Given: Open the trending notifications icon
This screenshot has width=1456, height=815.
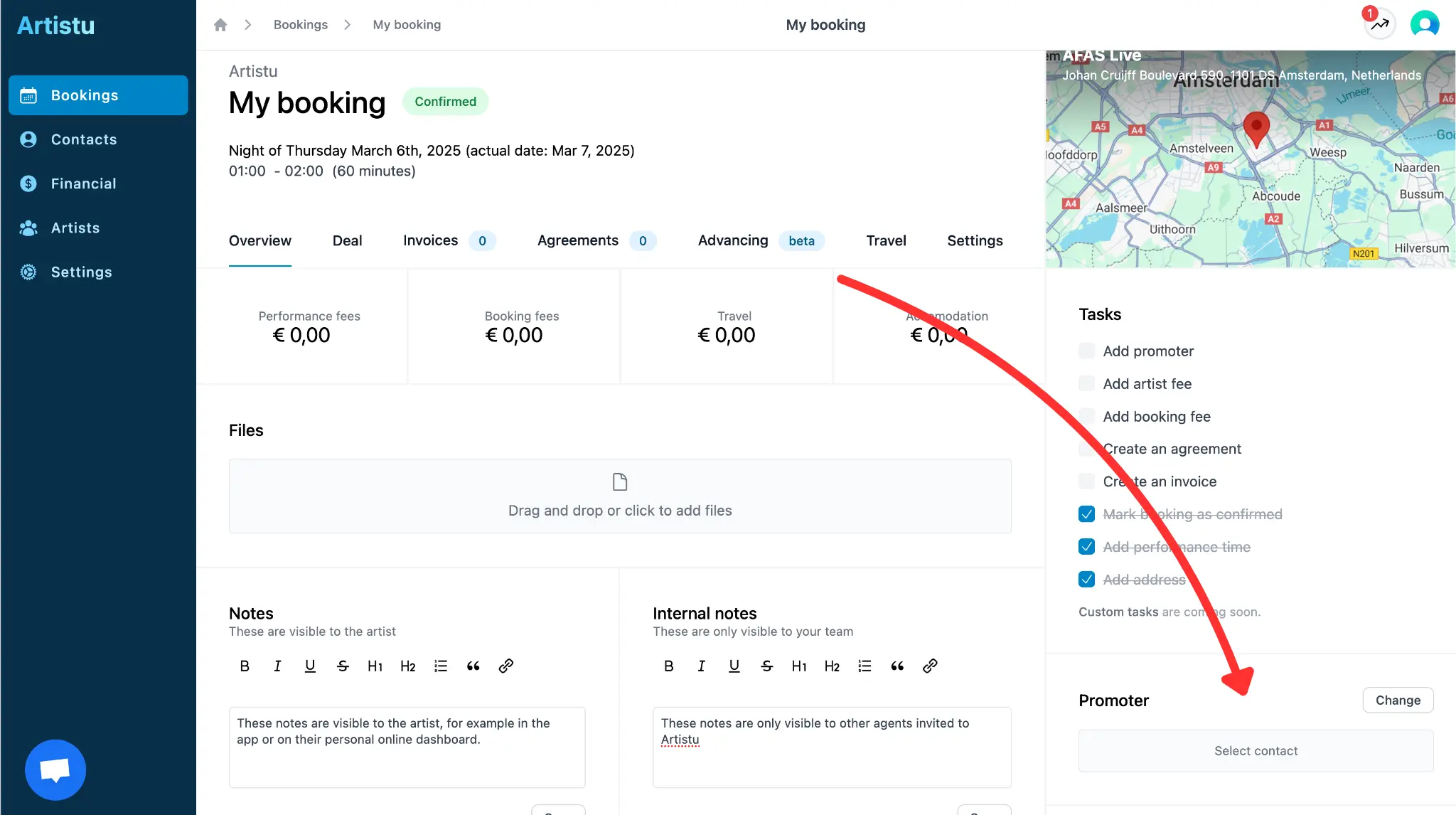Looking at the screenshot, I should point(1380,25).
